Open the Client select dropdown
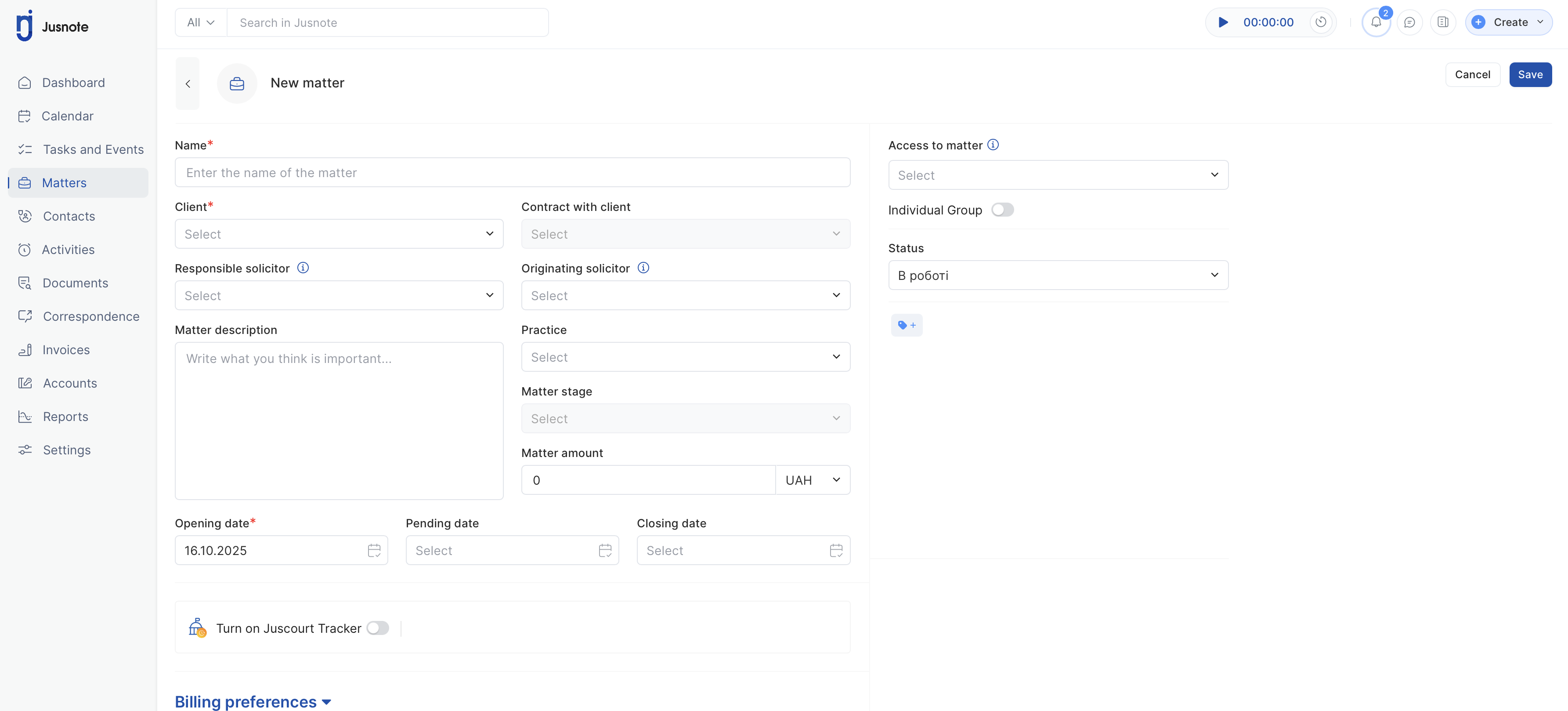Screen dimensions: 1568x711 coord(339,234)
